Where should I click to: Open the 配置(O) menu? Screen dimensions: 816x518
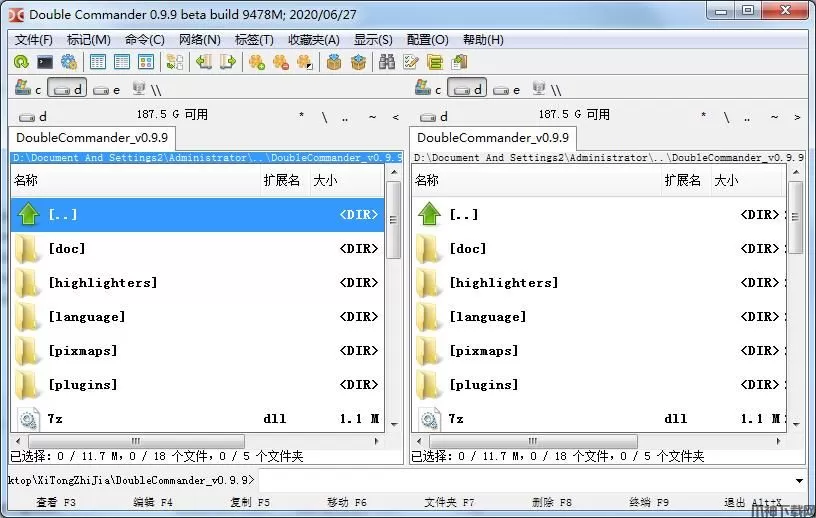click(x=427, y=40)
